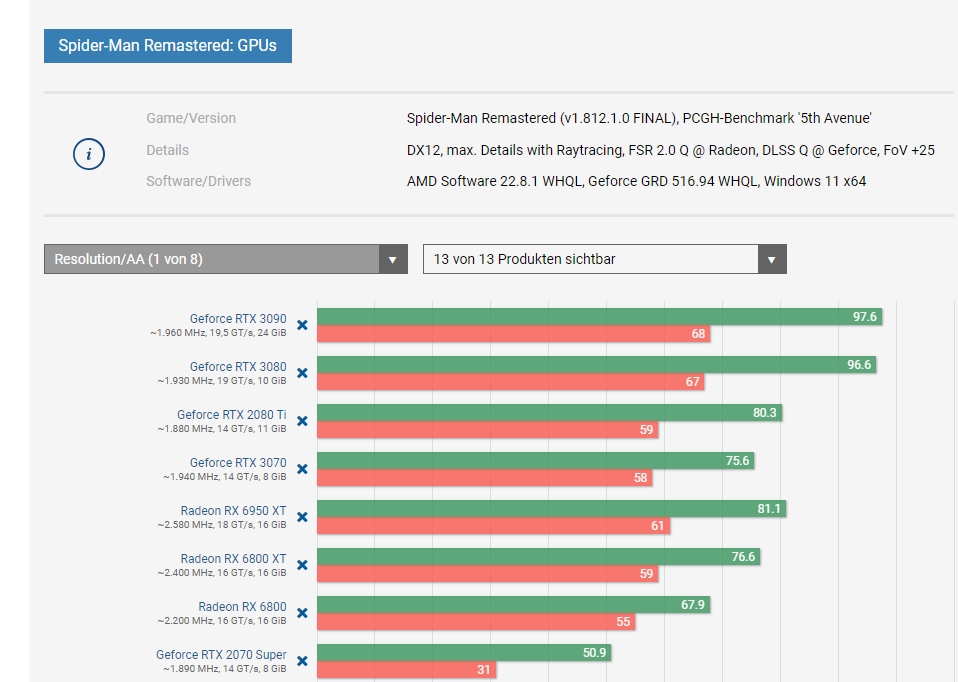Click the green 75.6 bar for RTX 3070
Viewport: 958px width, 682px height.
pyautogui.click(x=536, y=461)
